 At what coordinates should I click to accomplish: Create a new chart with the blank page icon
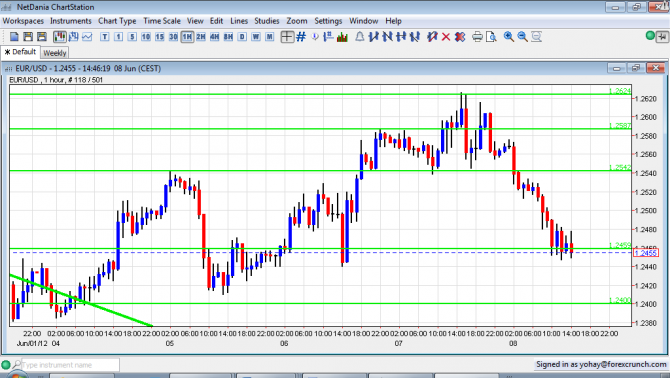[x=15, y=37]
